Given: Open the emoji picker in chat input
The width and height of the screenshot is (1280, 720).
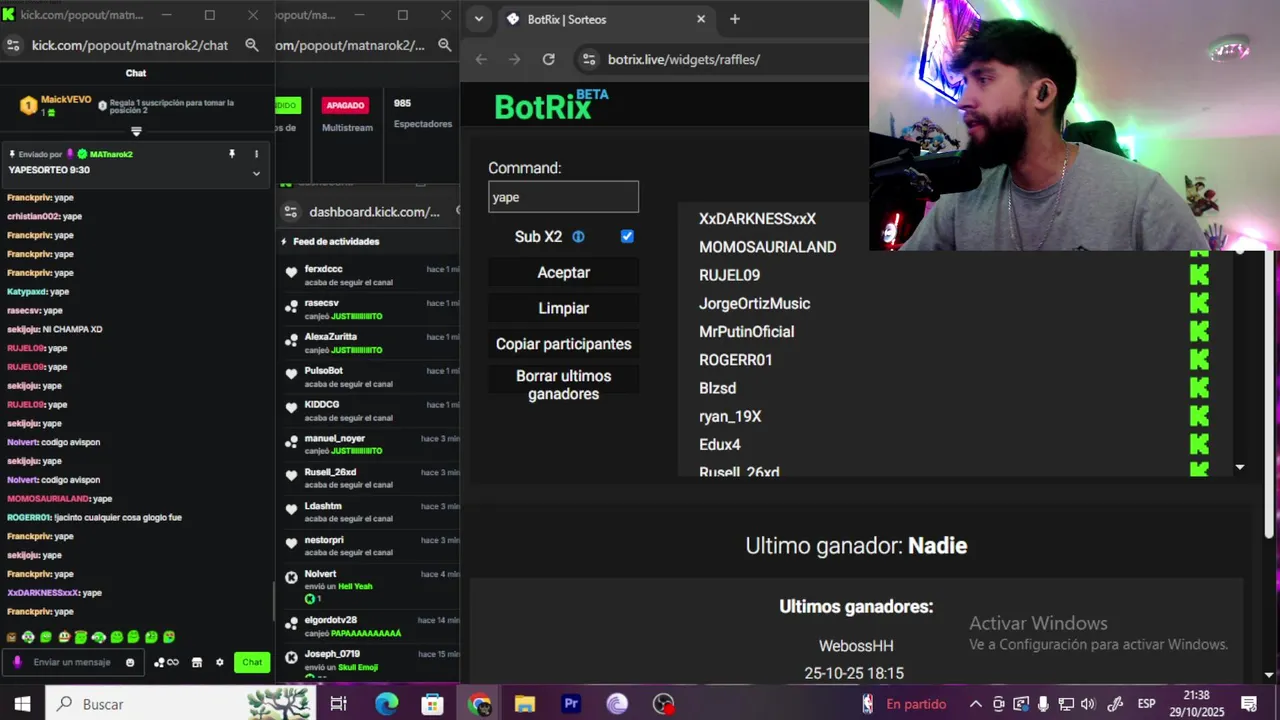Looking at the screenshot, I should click(130, 662).
